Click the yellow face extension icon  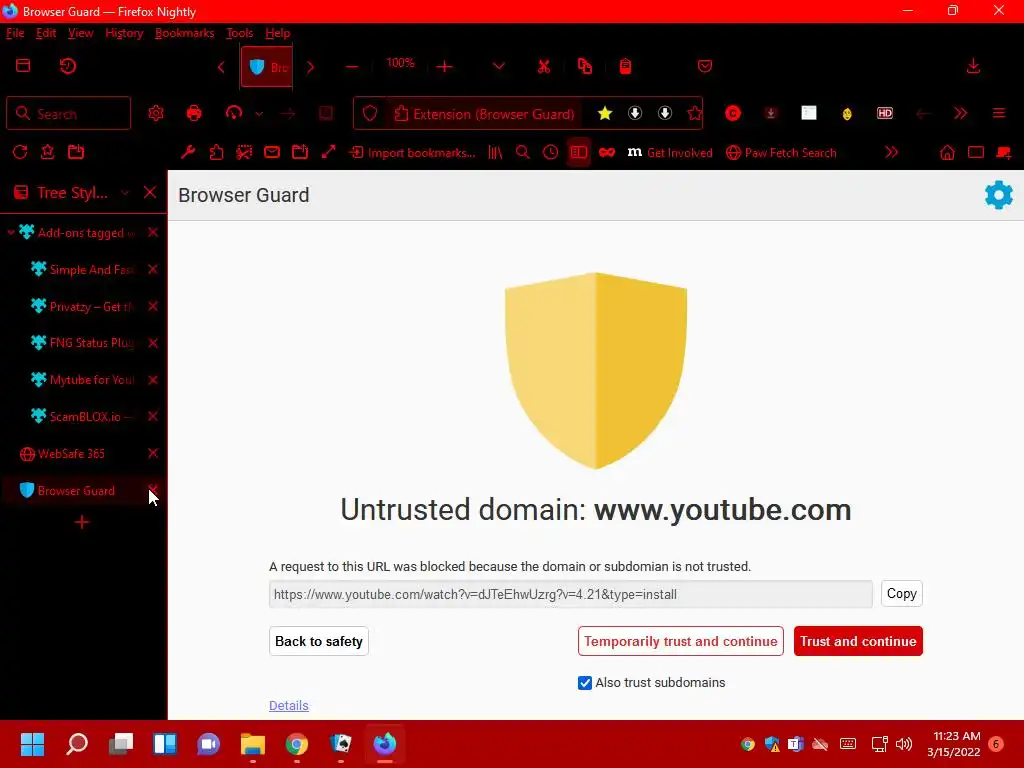(847, 114)
